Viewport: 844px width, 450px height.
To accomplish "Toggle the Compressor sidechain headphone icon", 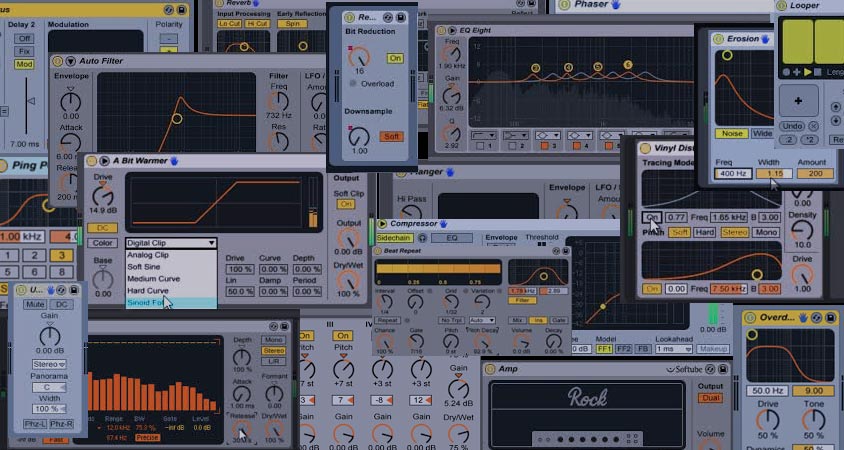I will (422, 237).
